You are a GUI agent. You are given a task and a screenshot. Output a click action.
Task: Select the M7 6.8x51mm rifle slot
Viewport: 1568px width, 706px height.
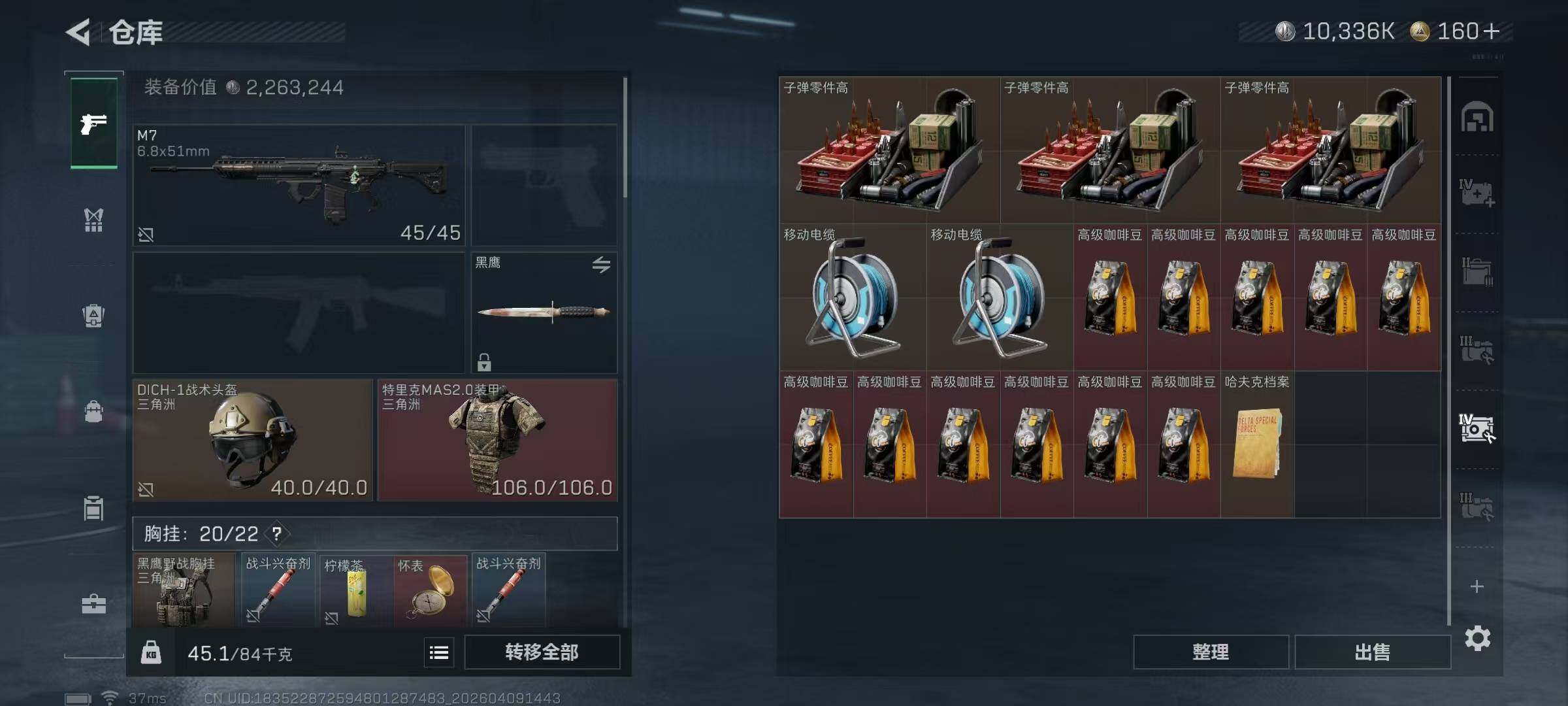pos(299,186)
